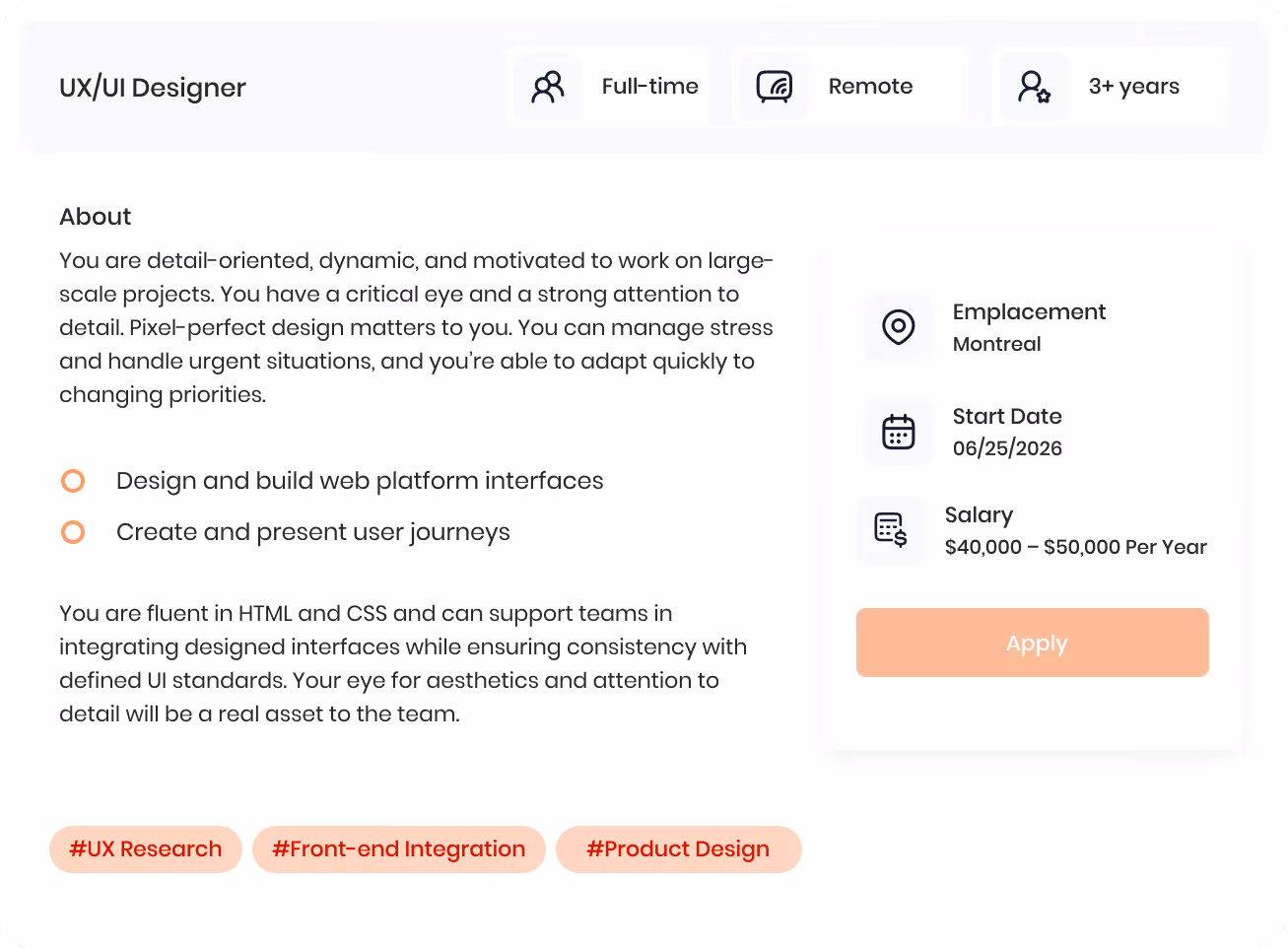The image size is (1288, 950).
Task: Click the Remote work screen icon
Action: [775, 87]
